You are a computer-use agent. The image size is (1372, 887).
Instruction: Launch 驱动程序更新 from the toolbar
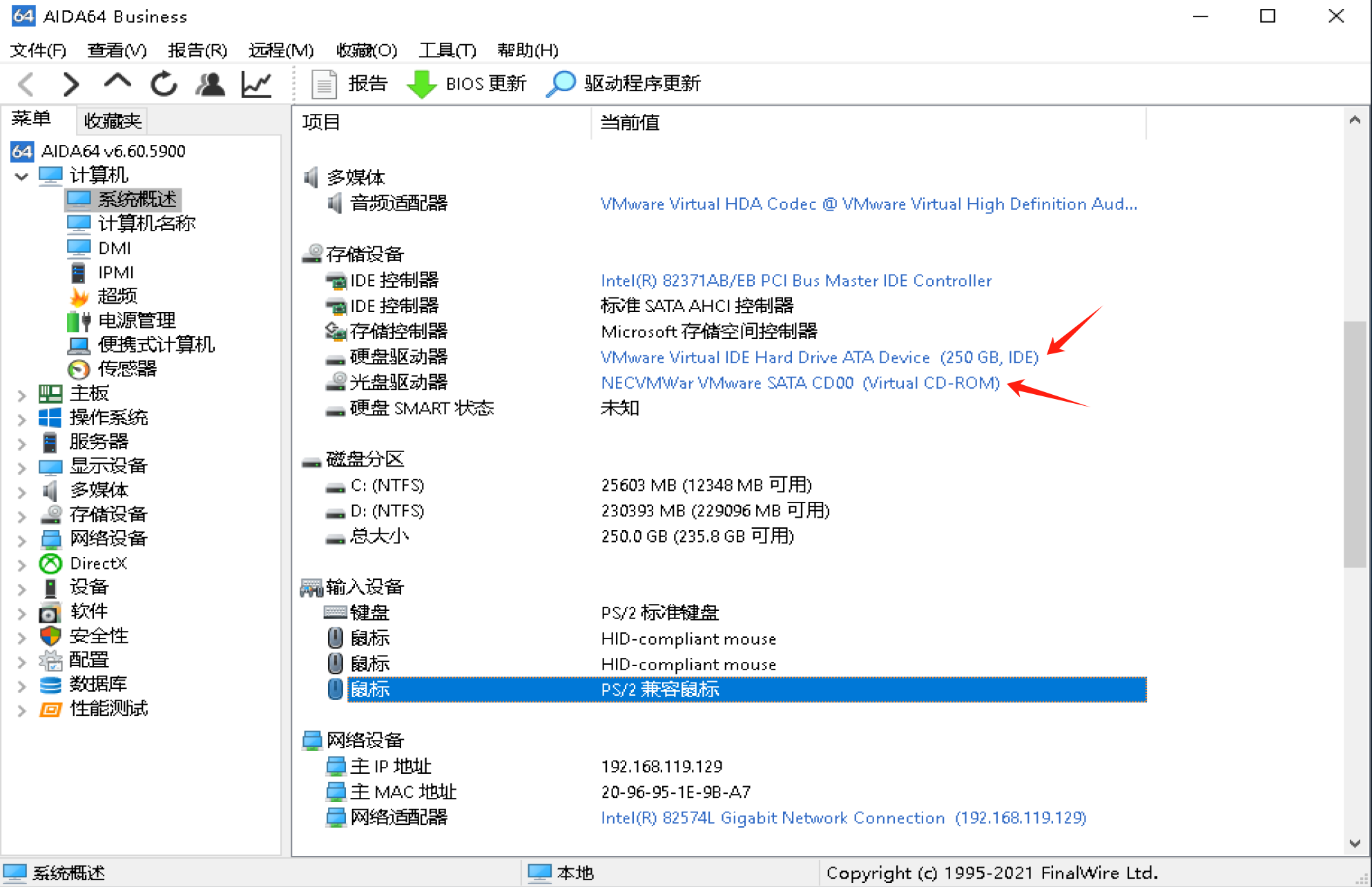pos(624,84)
